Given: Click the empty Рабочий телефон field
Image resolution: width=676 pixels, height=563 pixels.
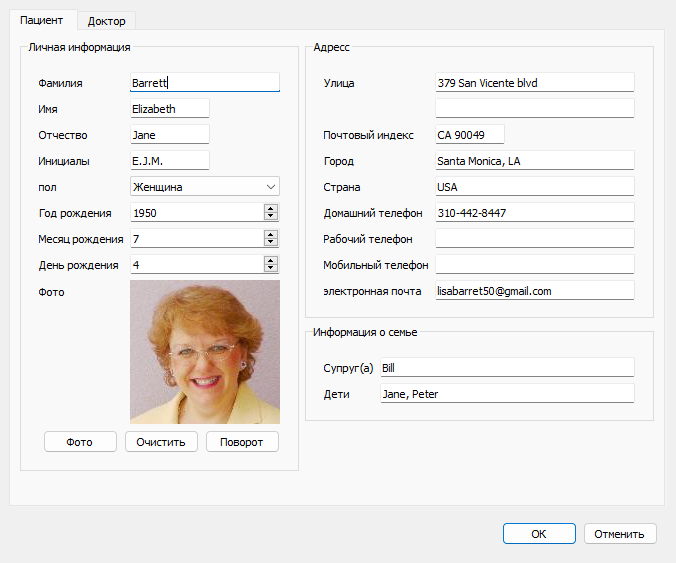Looking at the screenshot, I should pyautogui.click(x=535, y=238).
